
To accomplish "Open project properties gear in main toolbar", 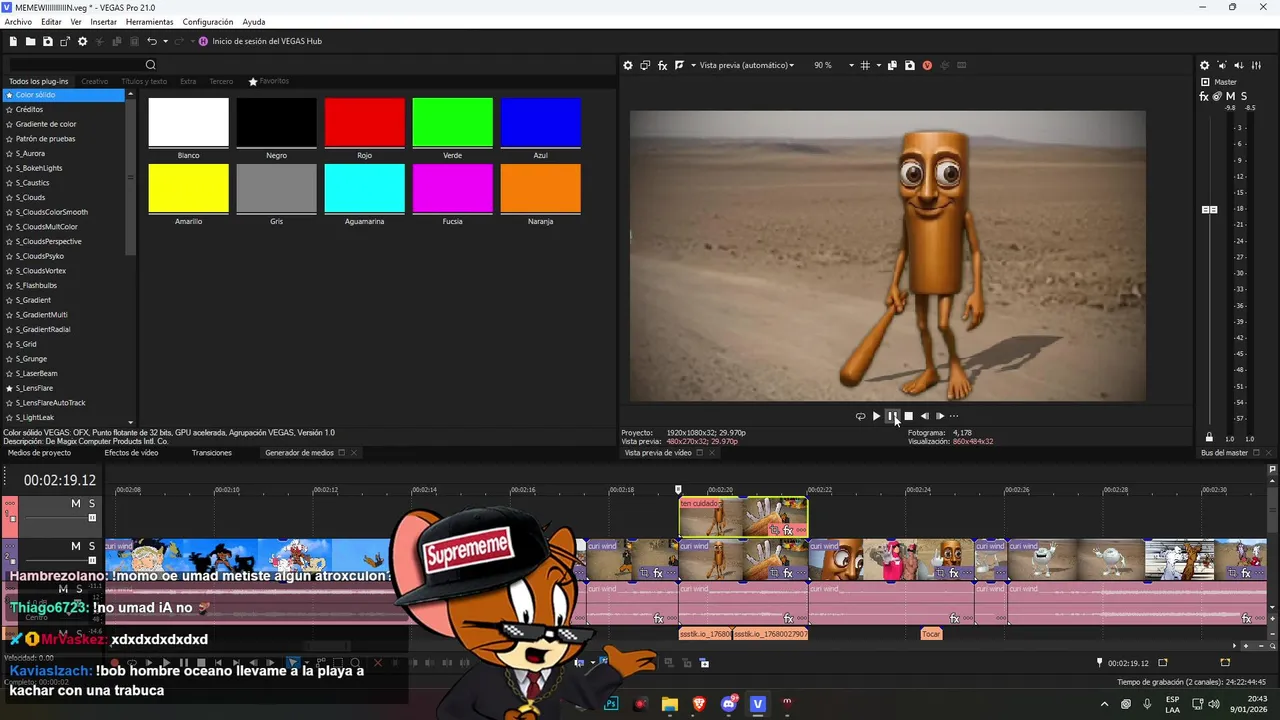I will click(82, 41).
